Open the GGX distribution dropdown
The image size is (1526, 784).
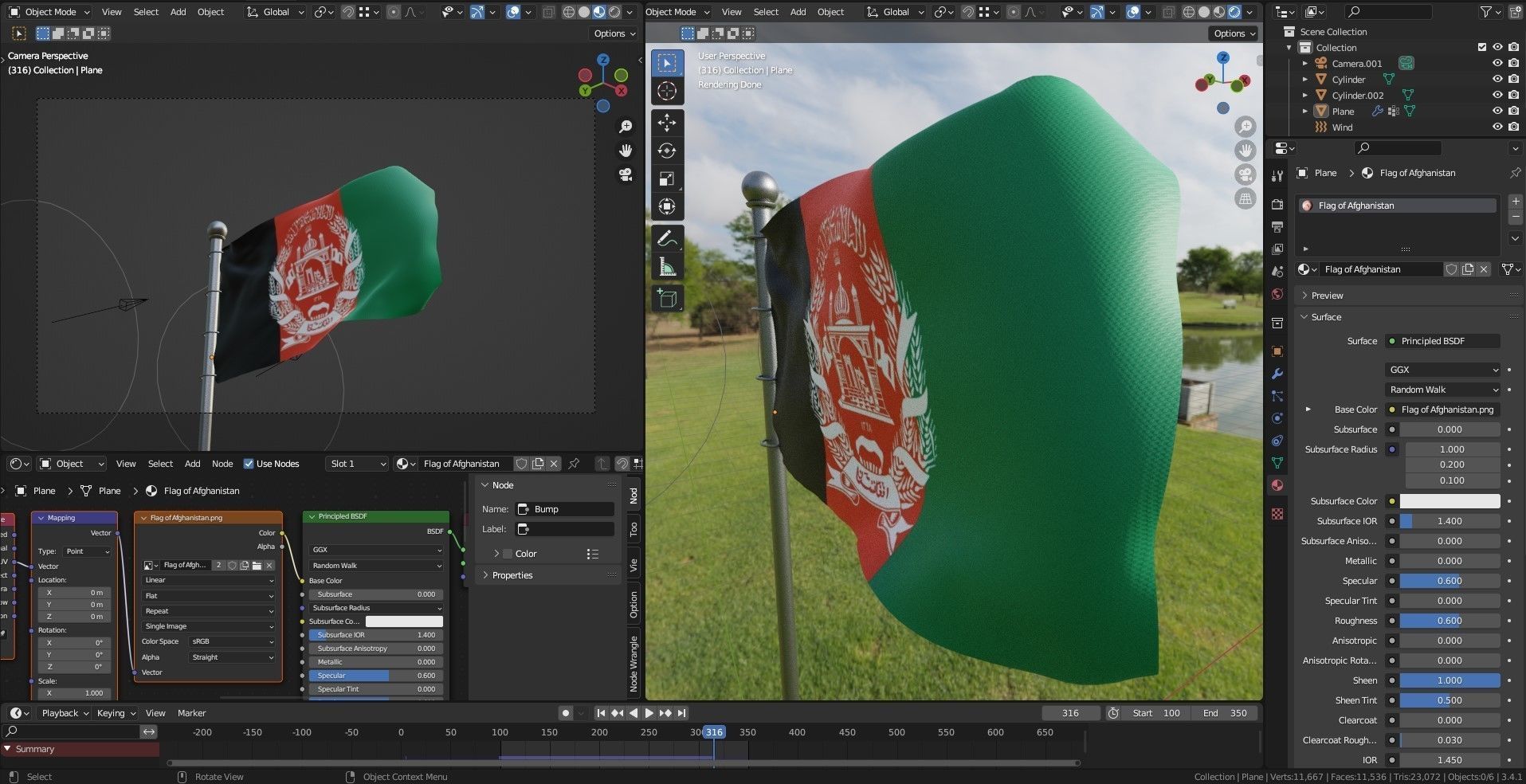(x=1442, y=369)
